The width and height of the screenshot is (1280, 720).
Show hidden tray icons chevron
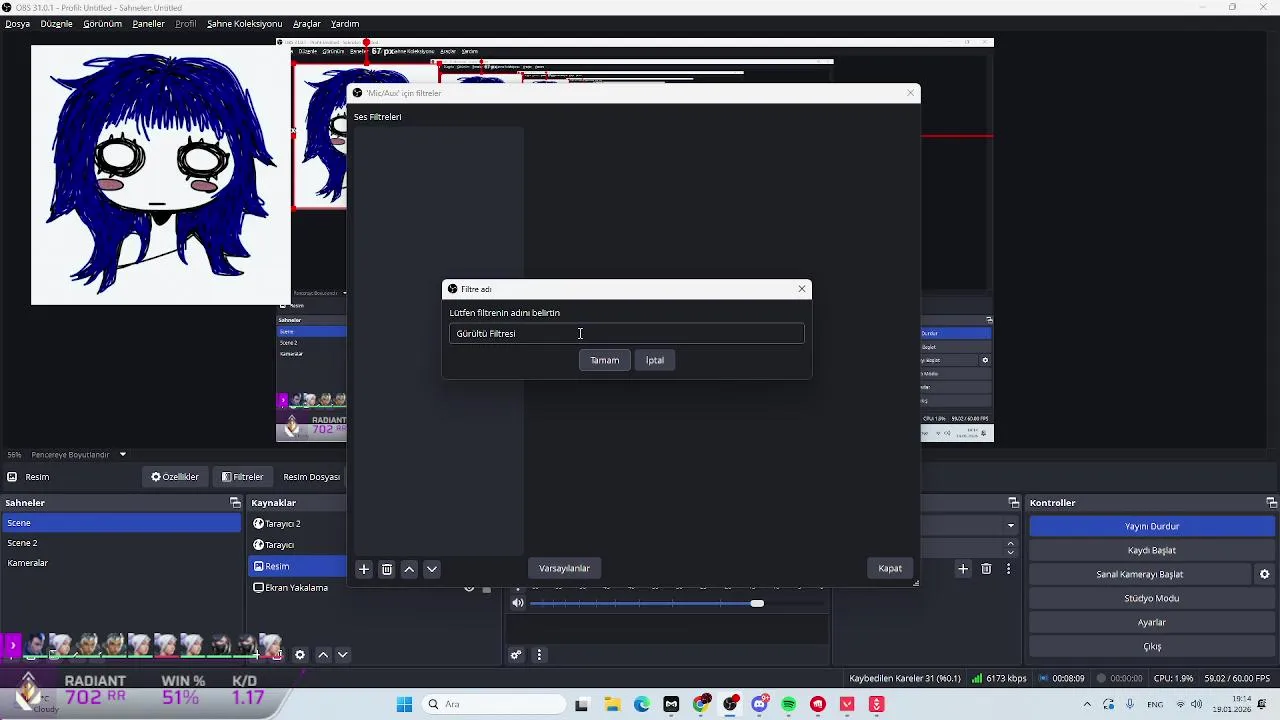[1087, 705]
